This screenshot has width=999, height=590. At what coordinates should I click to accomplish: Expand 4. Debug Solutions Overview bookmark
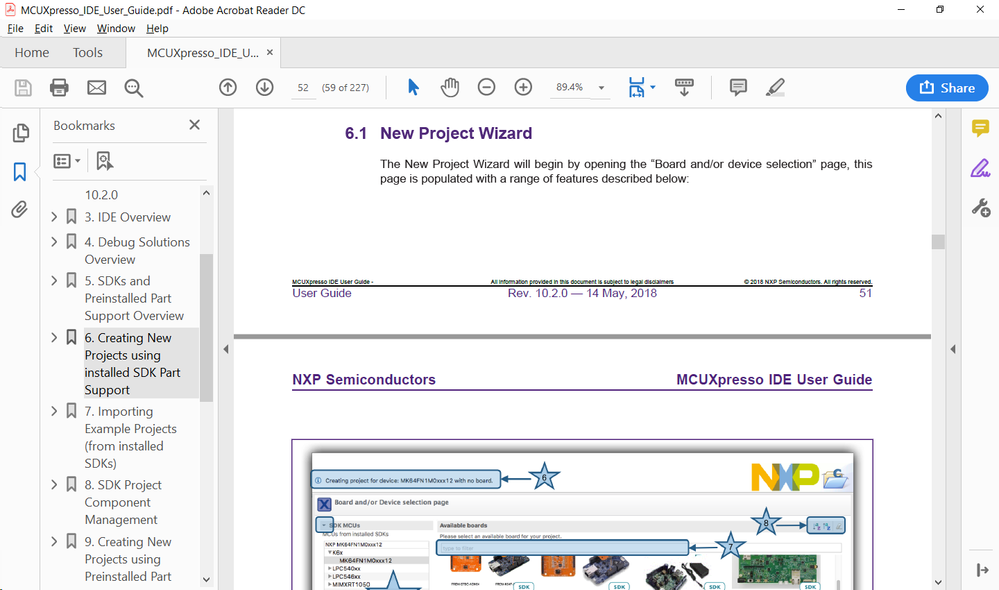(x=54, y=241)
